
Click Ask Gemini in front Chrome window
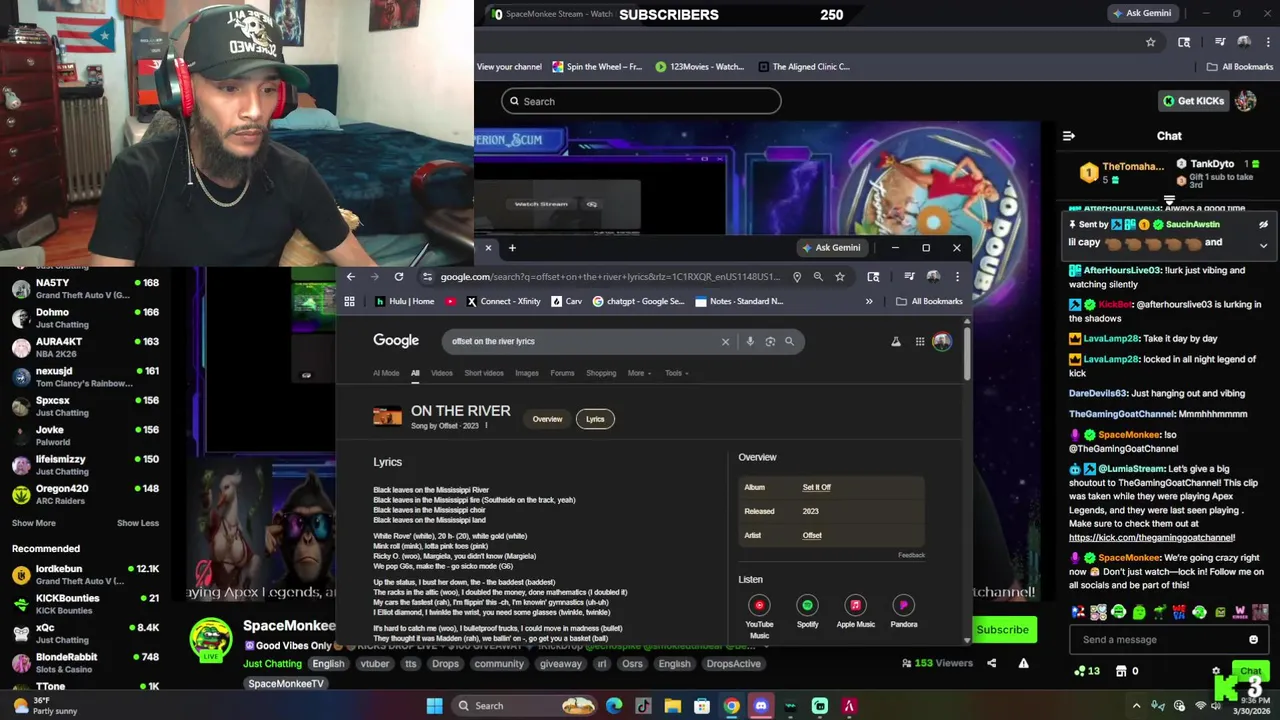pyautogui.click(x=832, y=248)
